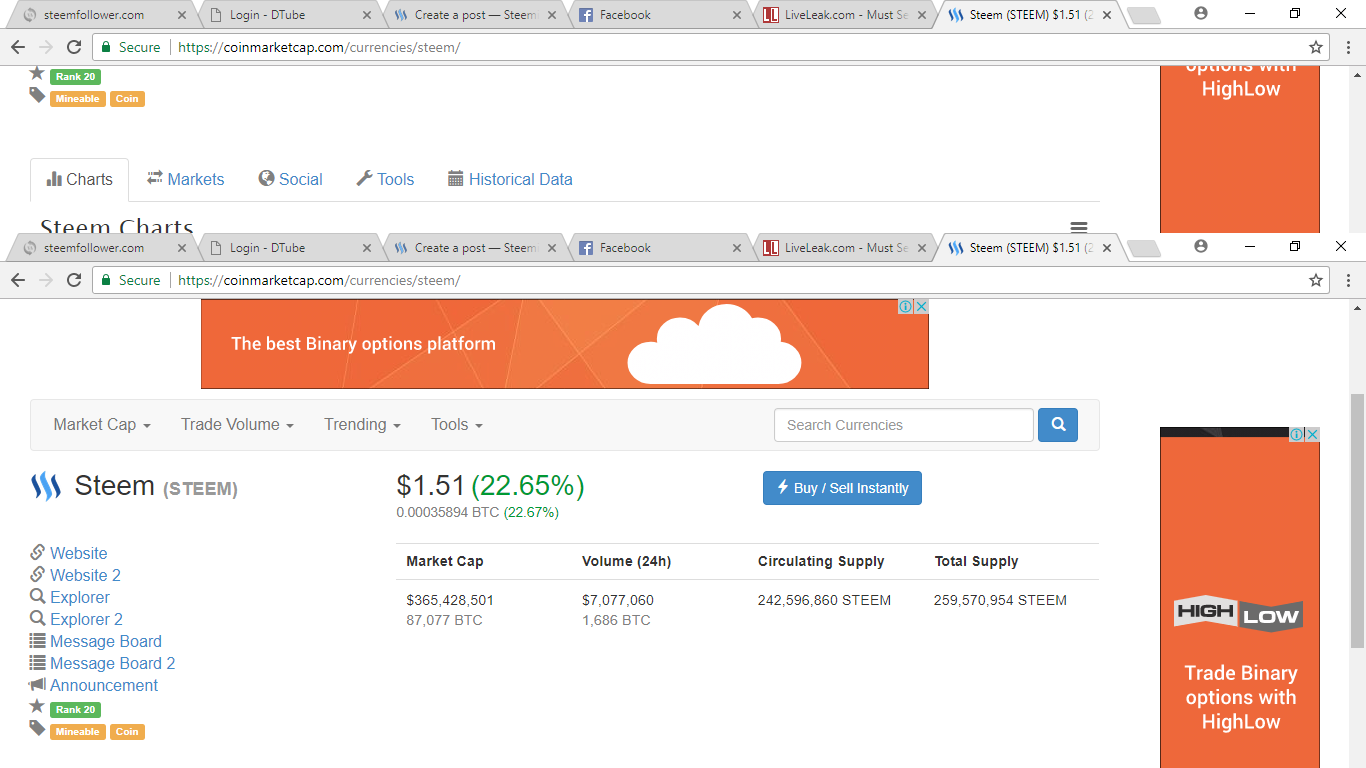Viewport: 1366px width, 768px height.
Task: Click bookmark star in lower browser window
Action: click(1316, 280)
